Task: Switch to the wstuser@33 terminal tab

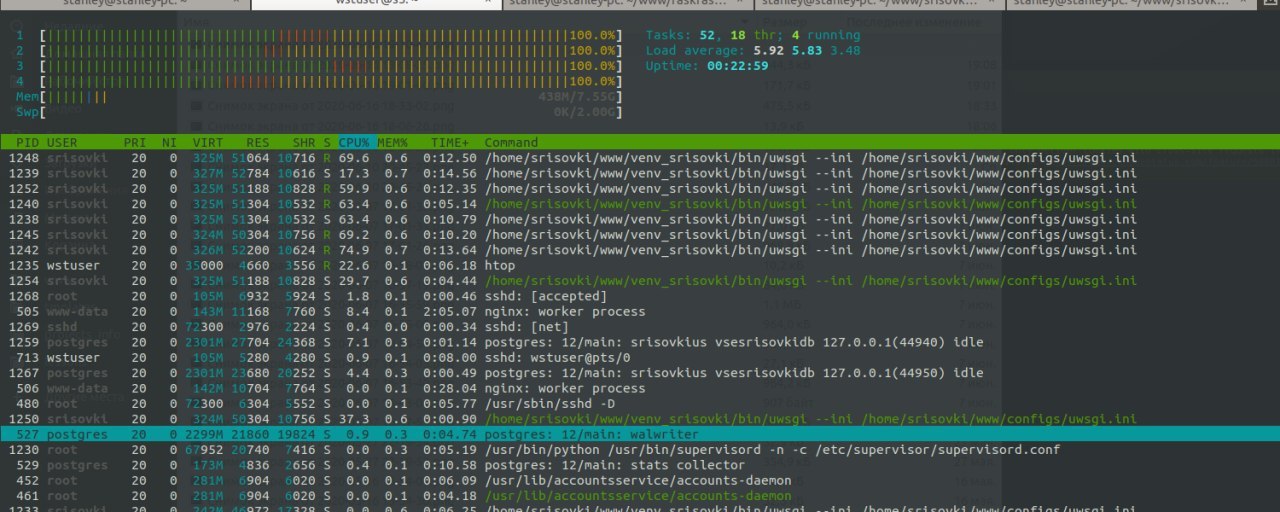Action: 376,5
